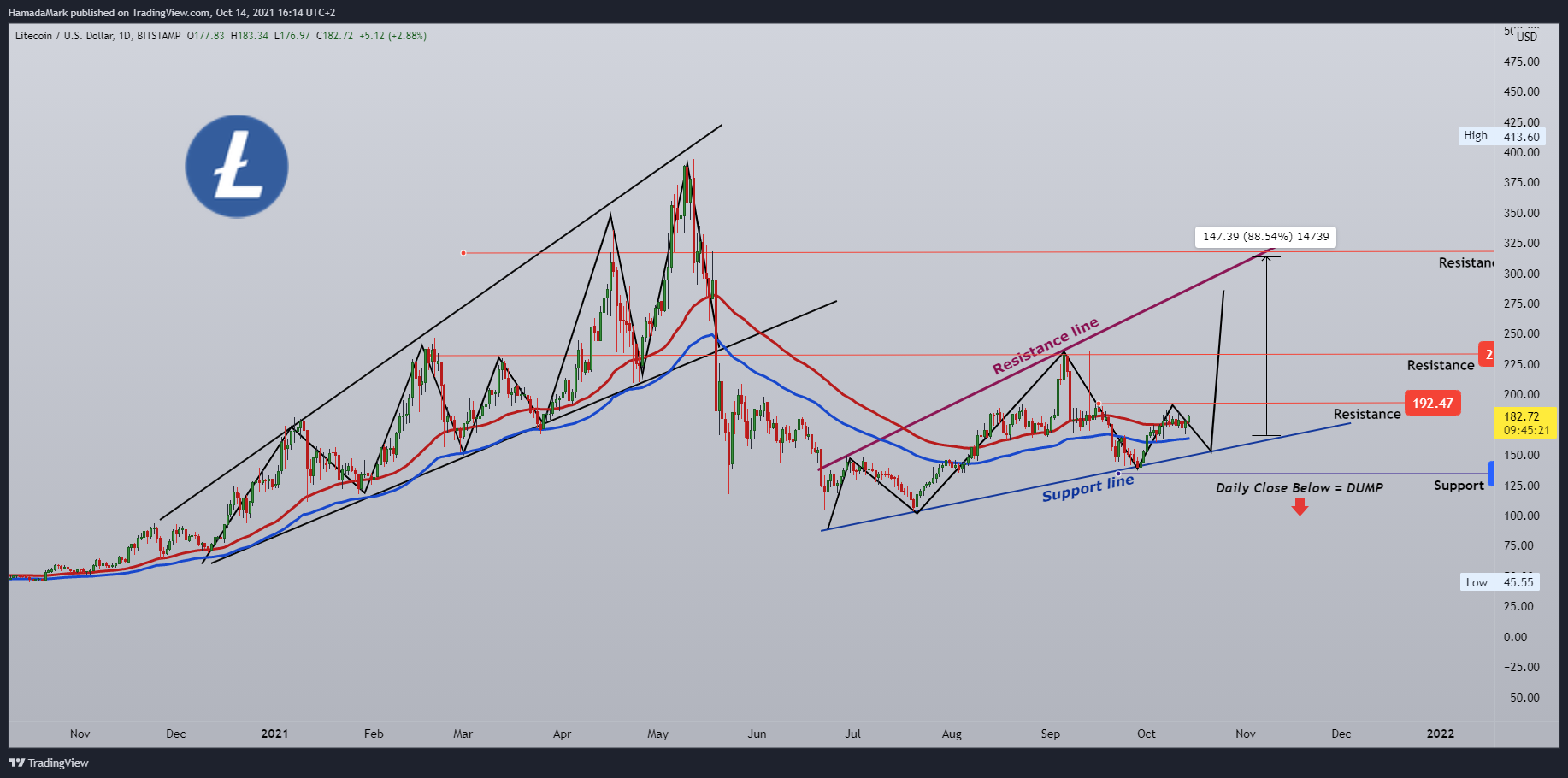Click the L176.97 low value in header
The height and width of the screenshot is (778, 1568).
[x=292, y=36]
